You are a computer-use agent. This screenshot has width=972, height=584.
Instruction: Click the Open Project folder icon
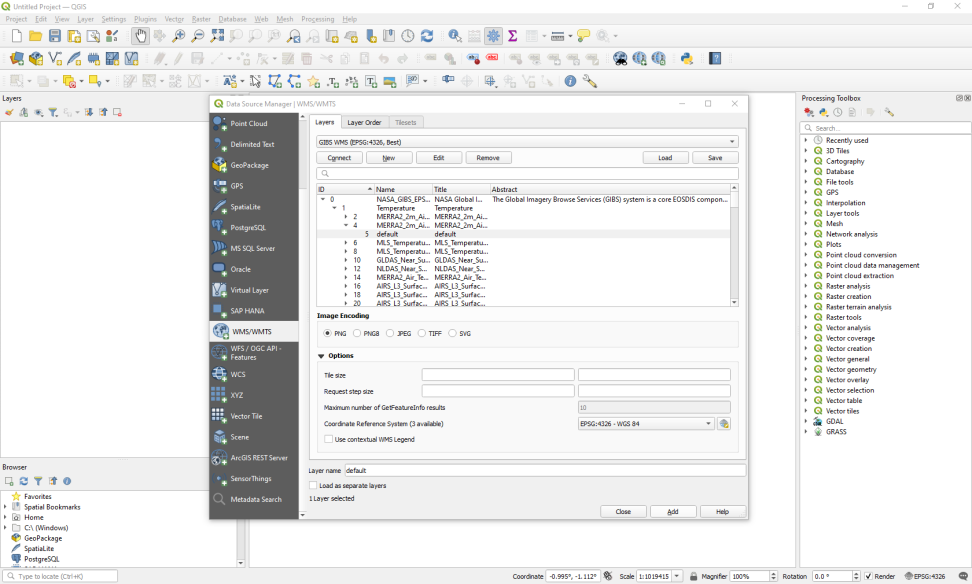pyautogui.click(x=36, y=37)
